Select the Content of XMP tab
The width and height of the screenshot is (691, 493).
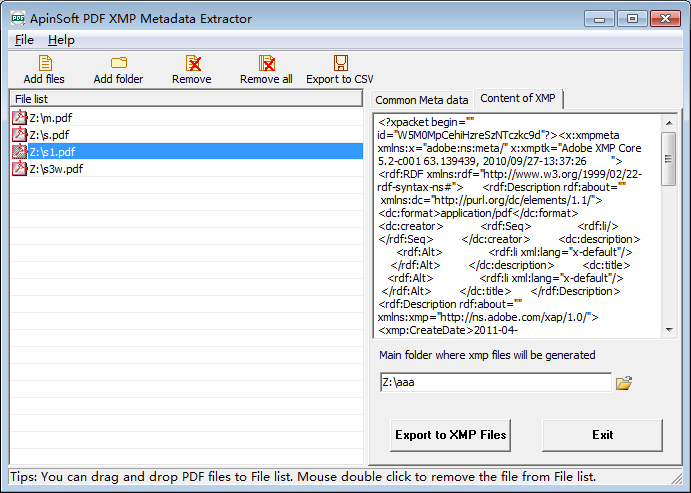pyautogui.click(x=518, y=98)
